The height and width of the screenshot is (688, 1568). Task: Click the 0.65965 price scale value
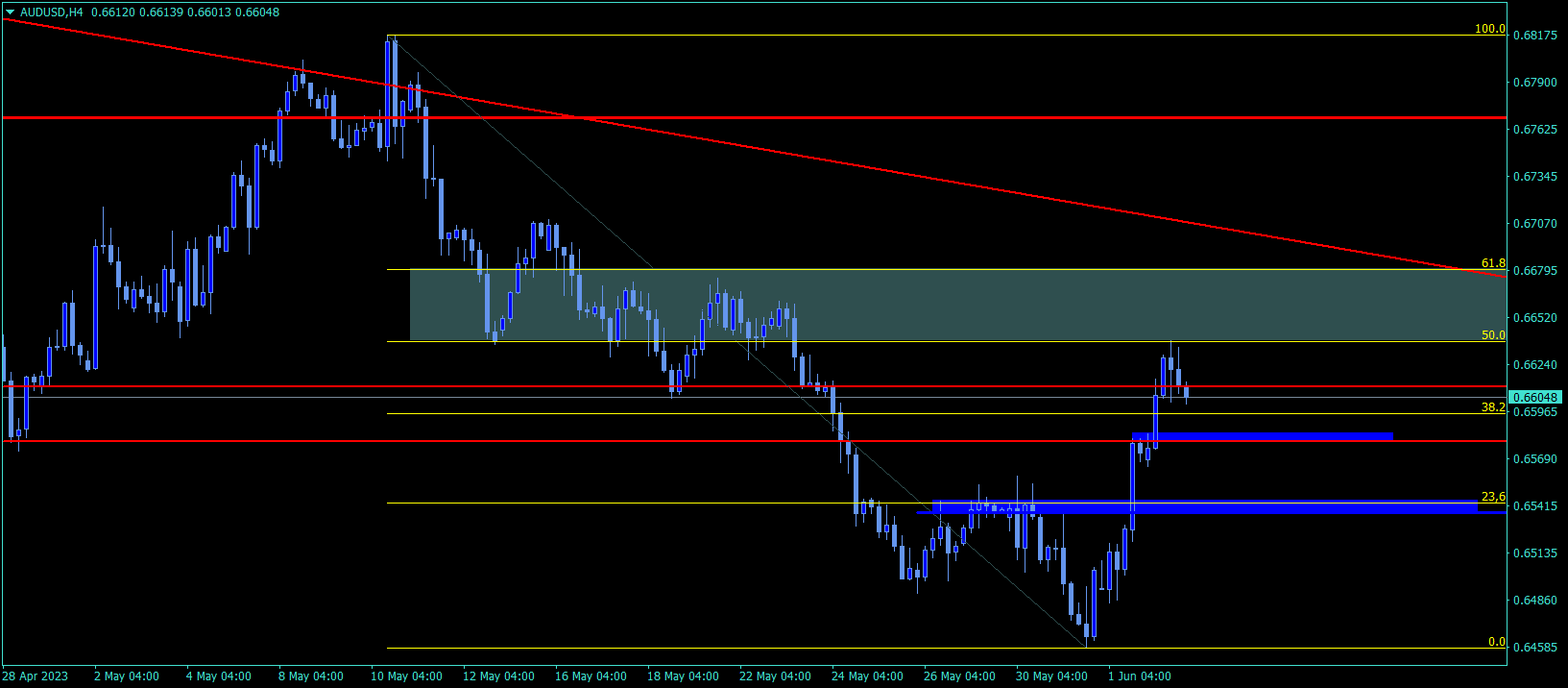(1534, 412)
